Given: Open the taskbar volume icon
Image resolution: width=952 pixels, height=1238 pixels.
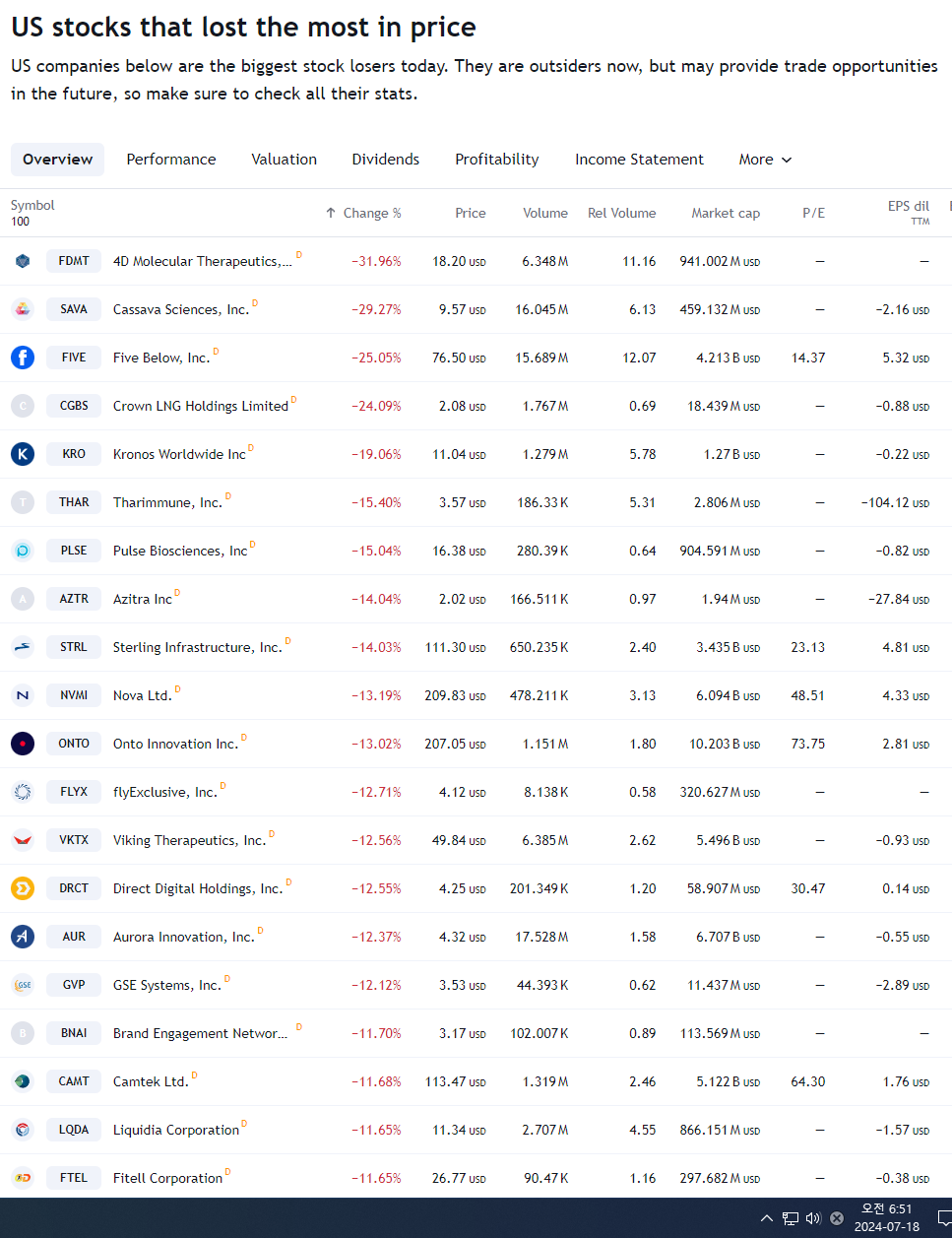Looking at the screenshot, I should pos(813,1218).
